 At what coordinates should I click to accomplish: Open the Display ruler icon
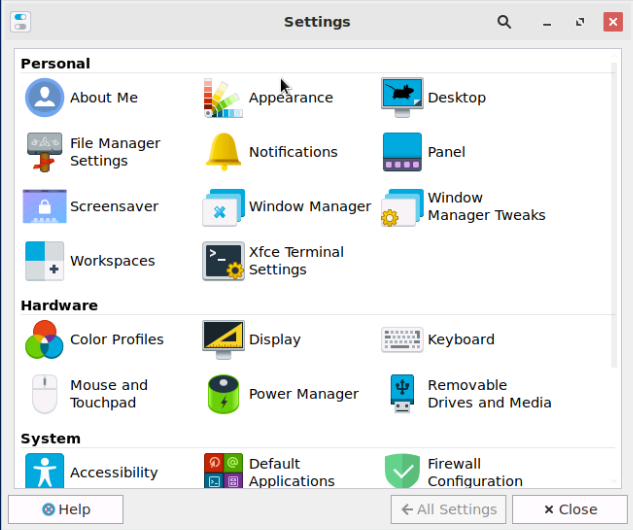pyautogui.click(x=223, y=339)
